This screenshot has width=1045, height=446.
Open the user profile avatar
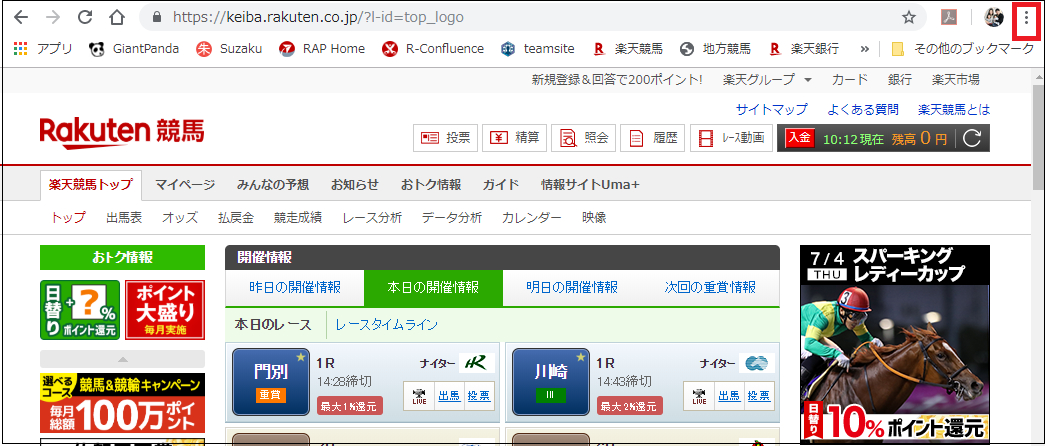994,17
